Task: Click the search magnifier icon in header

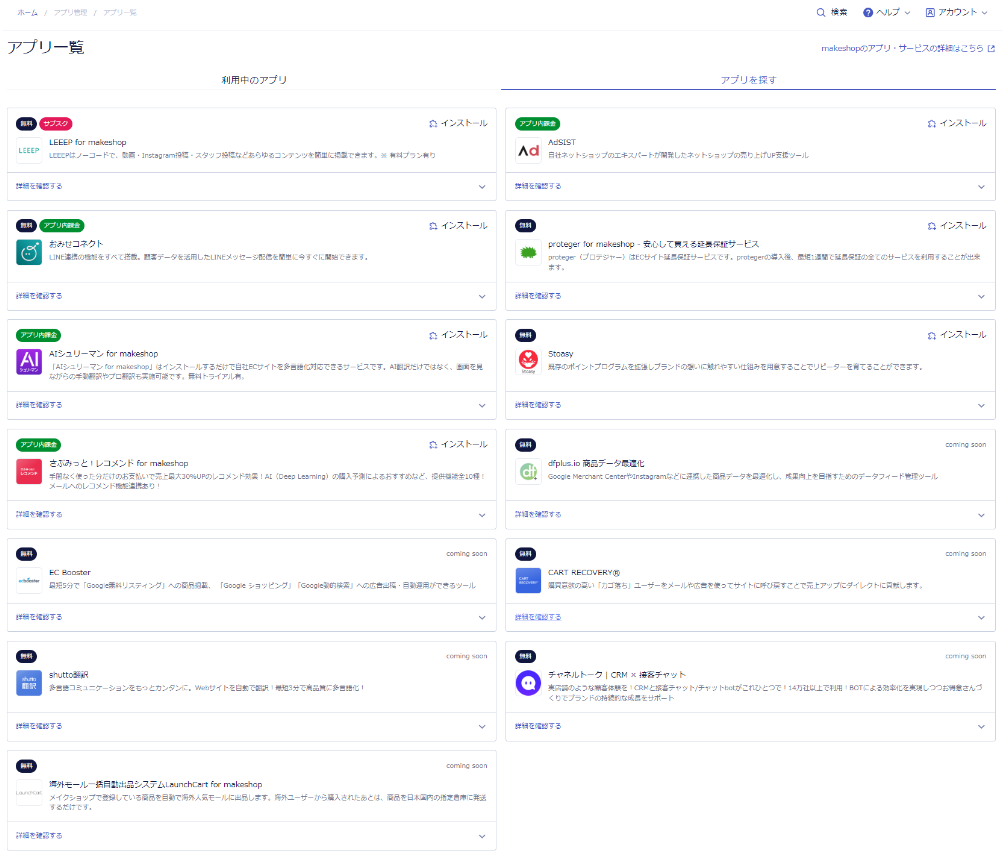Action: point(821,12)
